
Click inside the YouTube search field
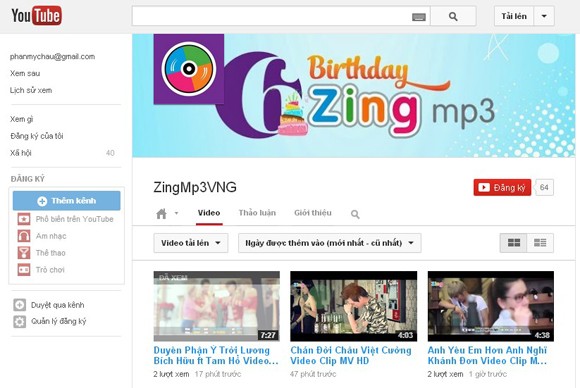pos(272,16)
